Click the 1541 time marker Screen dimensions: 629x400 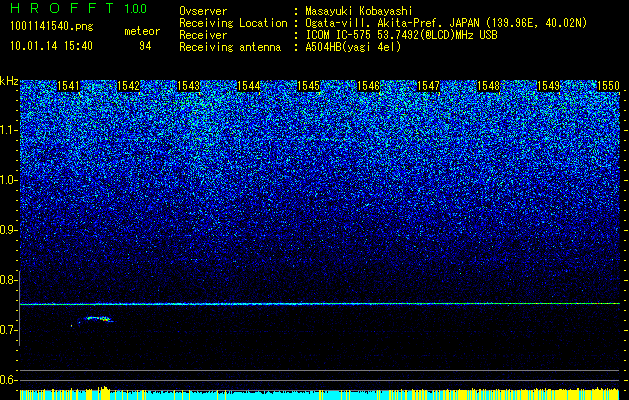click(69, 86)
